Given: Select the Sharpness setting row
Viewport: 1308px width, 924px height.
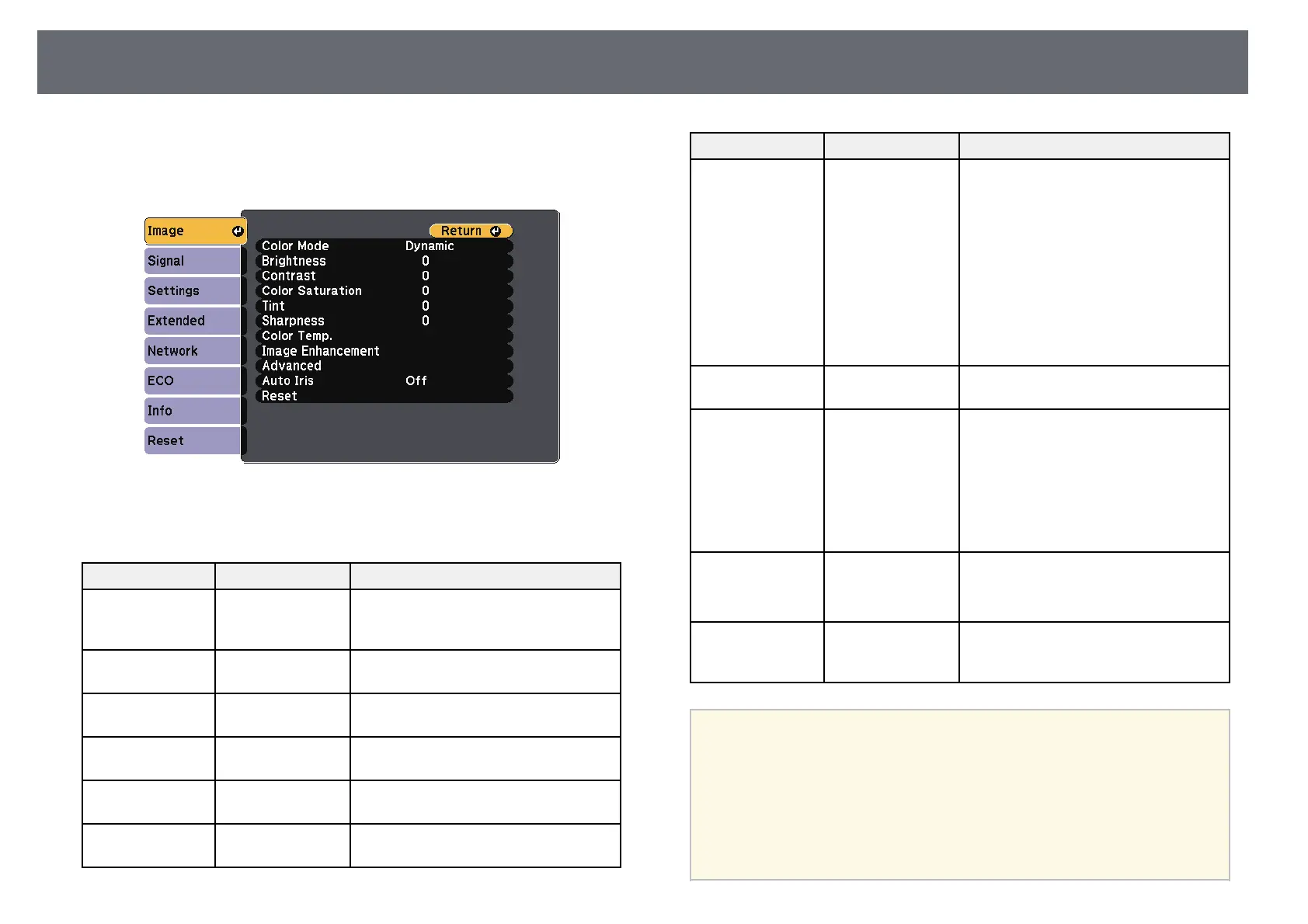Looking at the screenshot, I should click(x=384, y=321).
